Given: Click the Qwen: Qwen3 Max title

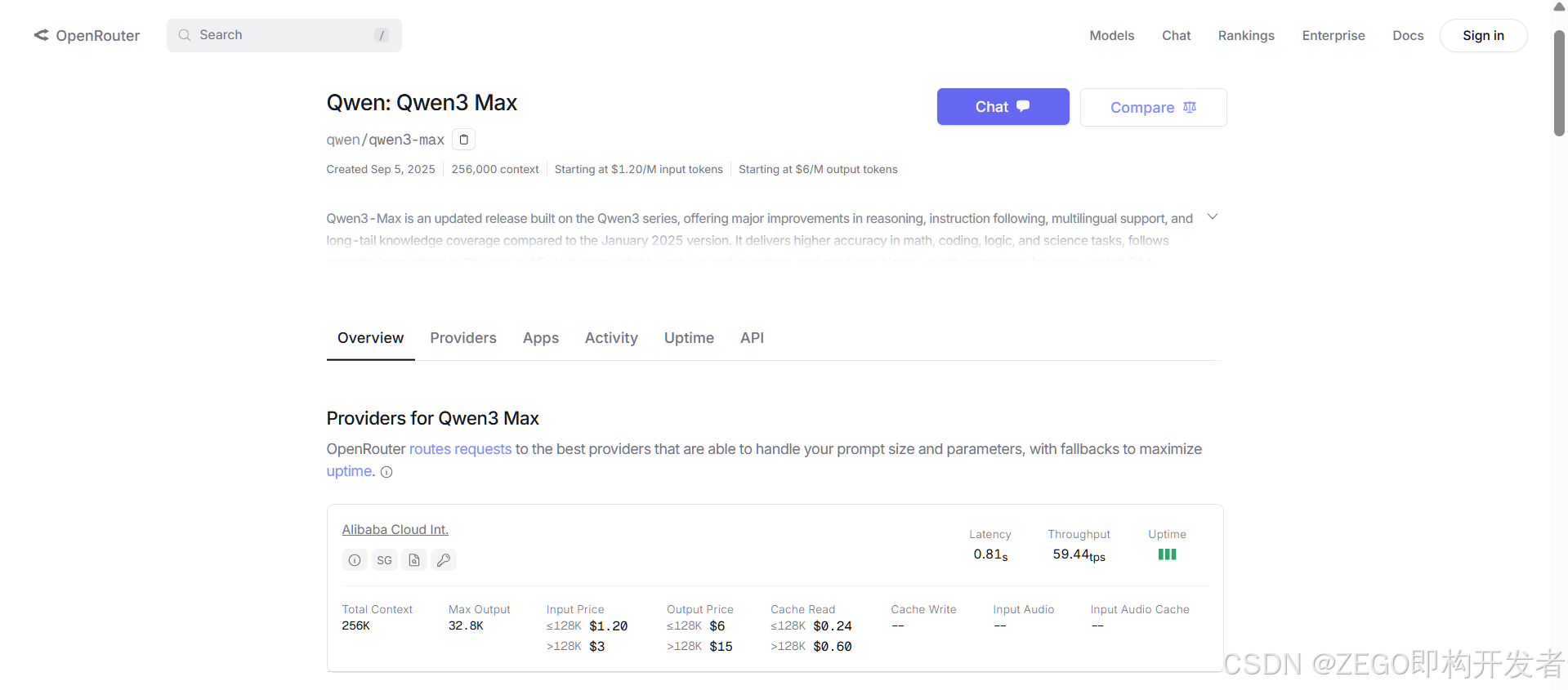Looking at the screenshot, I should 422,103.
